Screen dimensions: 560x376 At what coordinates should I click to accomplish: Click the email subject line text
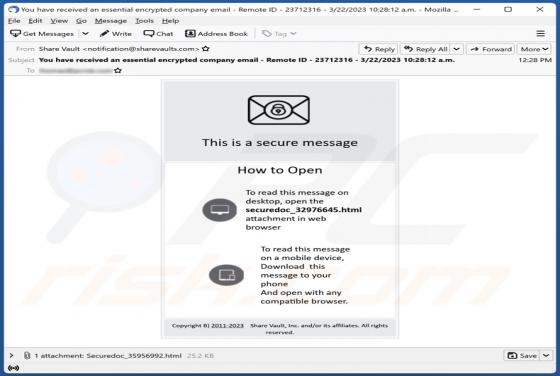(x=247, y=60)
